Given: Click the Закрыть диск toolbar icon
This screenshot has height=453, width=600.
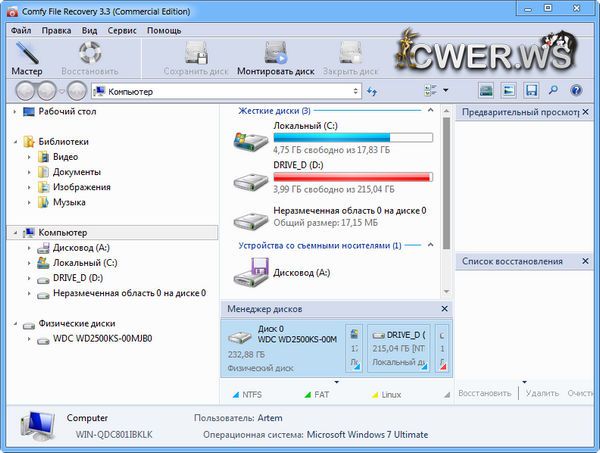Looking at the screenshot, I should [350, 53].
